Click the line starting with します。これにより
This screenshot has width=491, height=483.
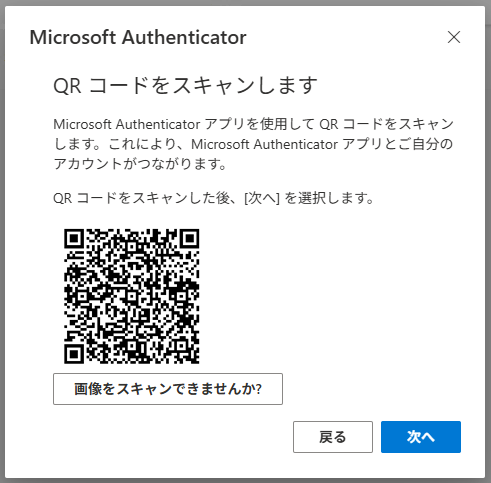click(253, 144)
